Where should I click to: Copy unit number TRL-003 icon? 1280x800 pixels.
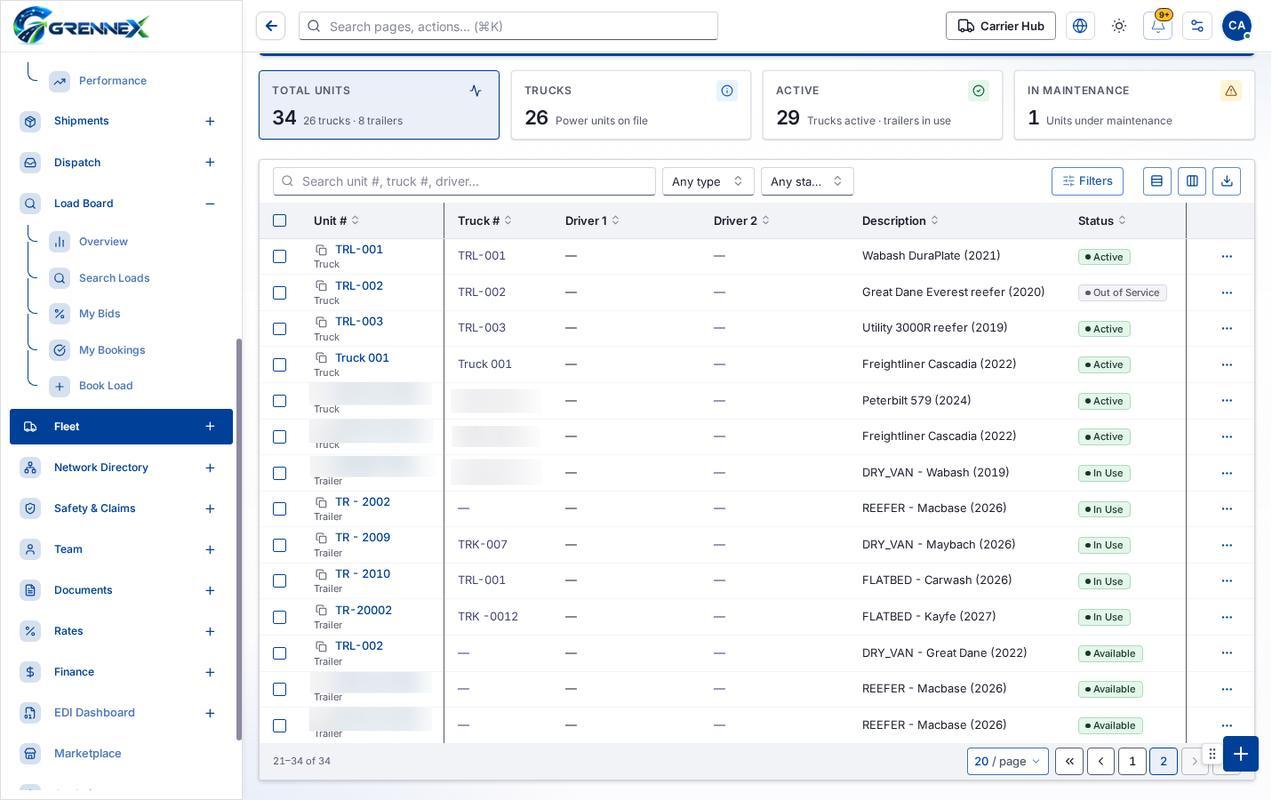pos(321,322)
